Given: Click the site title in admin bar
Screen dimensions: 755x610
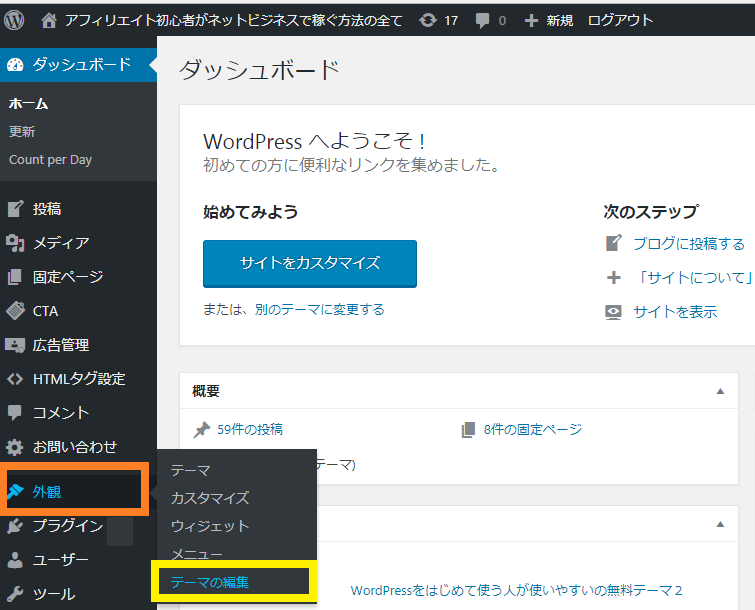Looking at the screenshot, I should pos(234,20).
